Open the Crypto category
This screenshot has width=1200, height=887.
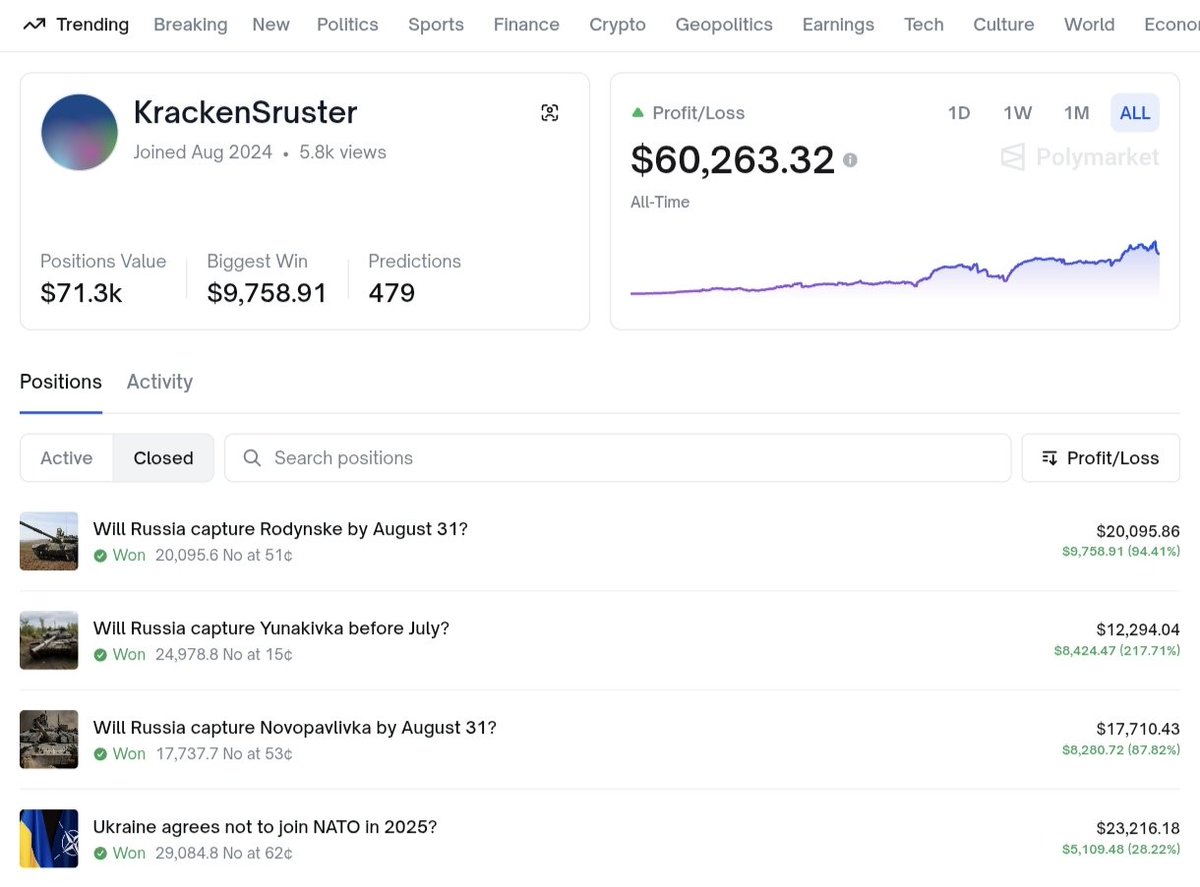click(x=617, y=25)
